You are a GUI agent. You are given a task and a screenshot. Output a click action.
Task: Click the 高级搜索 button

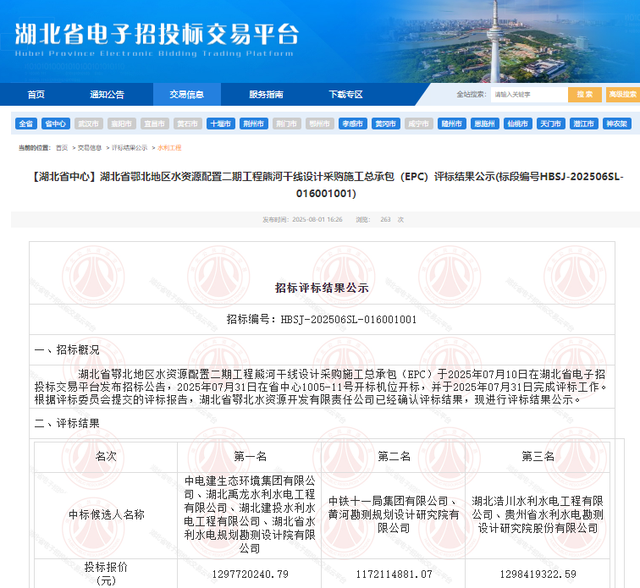(x=623, y=94)
